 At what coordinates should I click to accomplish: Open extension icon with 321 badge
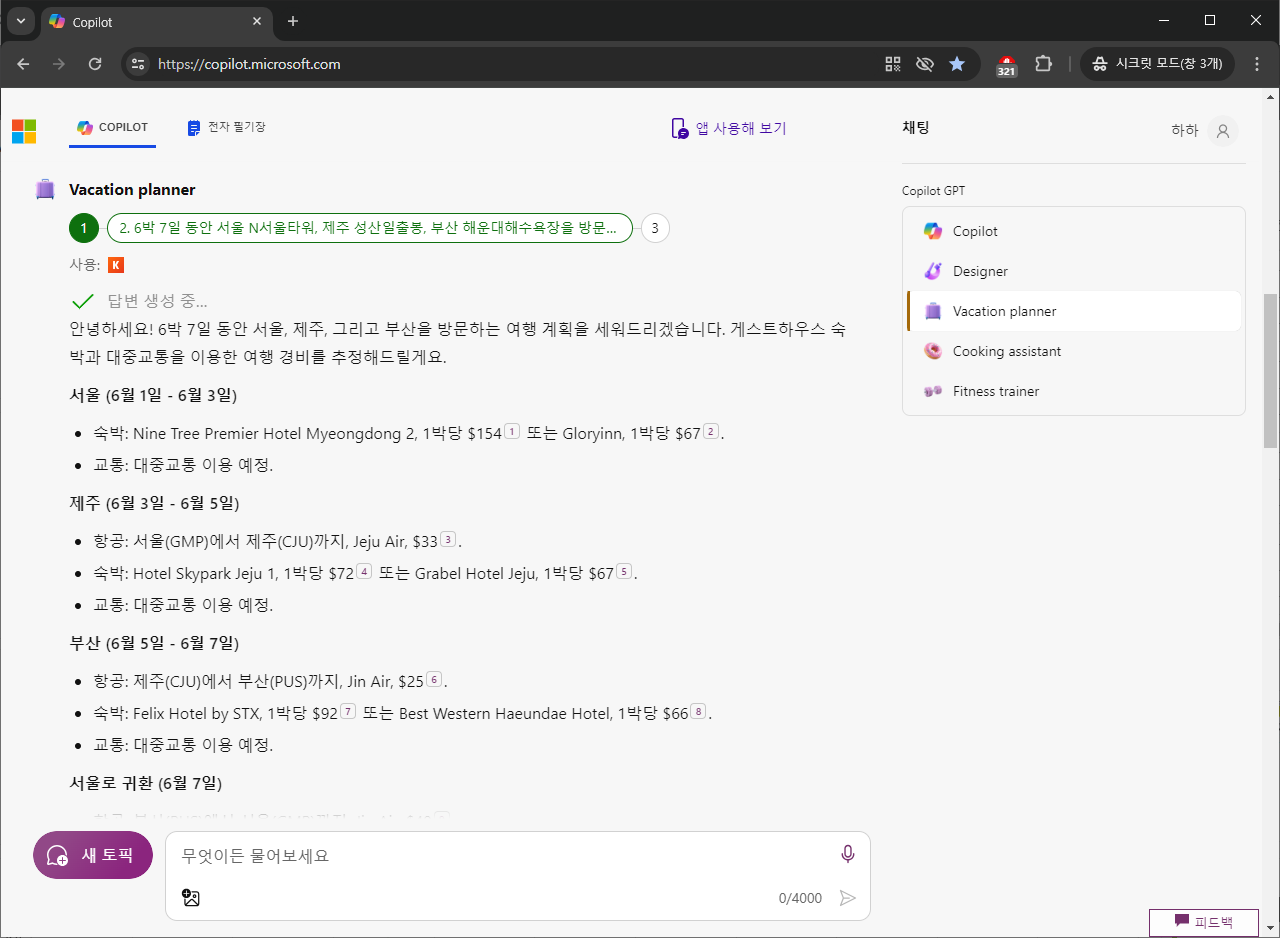pyautogui.click(x=1007, y=65)
